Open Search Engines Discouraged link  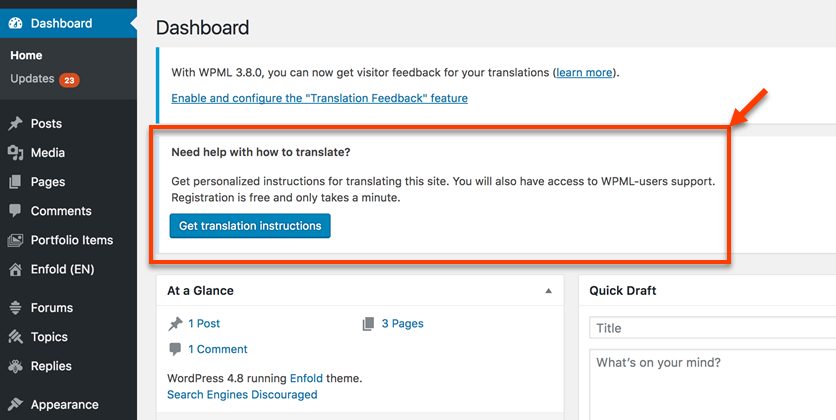[242, 395]
